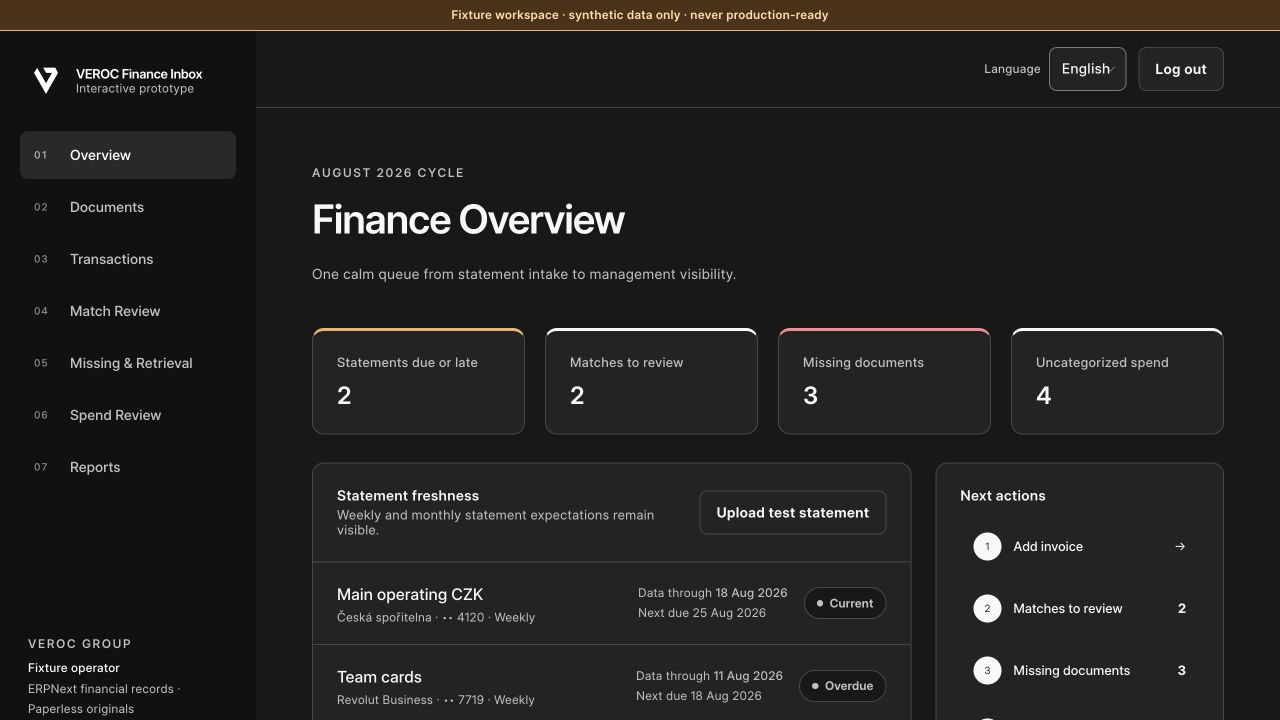Viewport: 1280px width, 720px height.
Task: Click Data through 18 Aug 2026
Action: tap(713, 593)
